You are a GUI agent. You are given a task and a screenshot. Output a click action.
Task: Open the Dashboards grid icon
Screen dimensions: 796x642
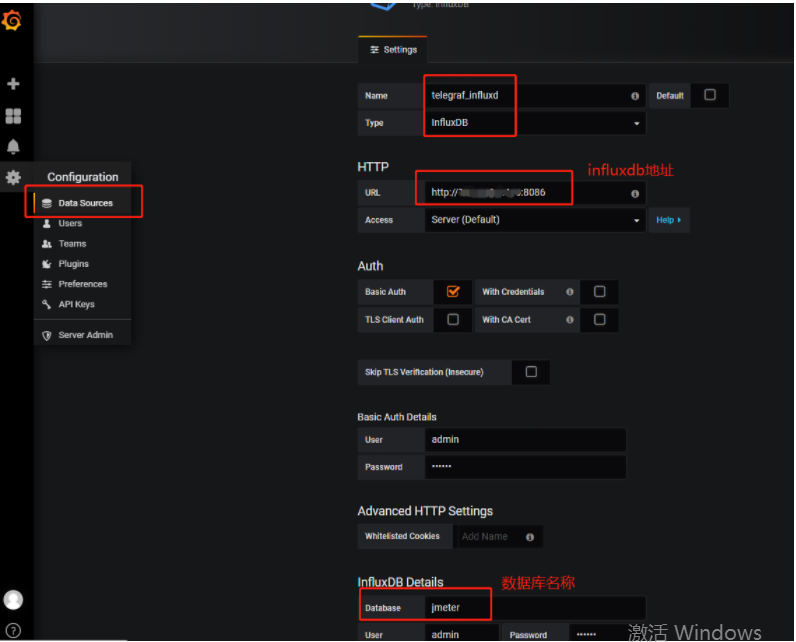click(x=13, y=116)
